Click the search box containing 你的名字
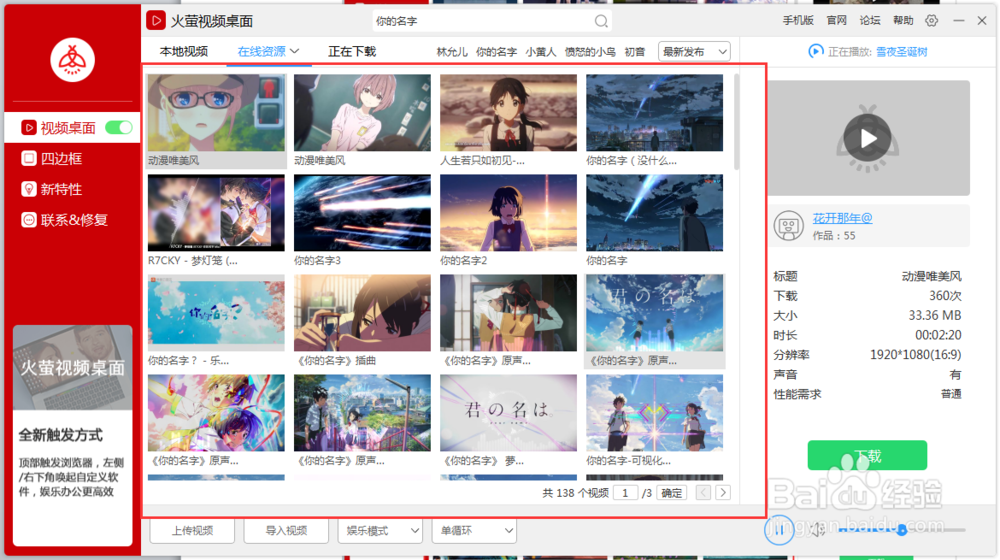 [x=491, y=21]
